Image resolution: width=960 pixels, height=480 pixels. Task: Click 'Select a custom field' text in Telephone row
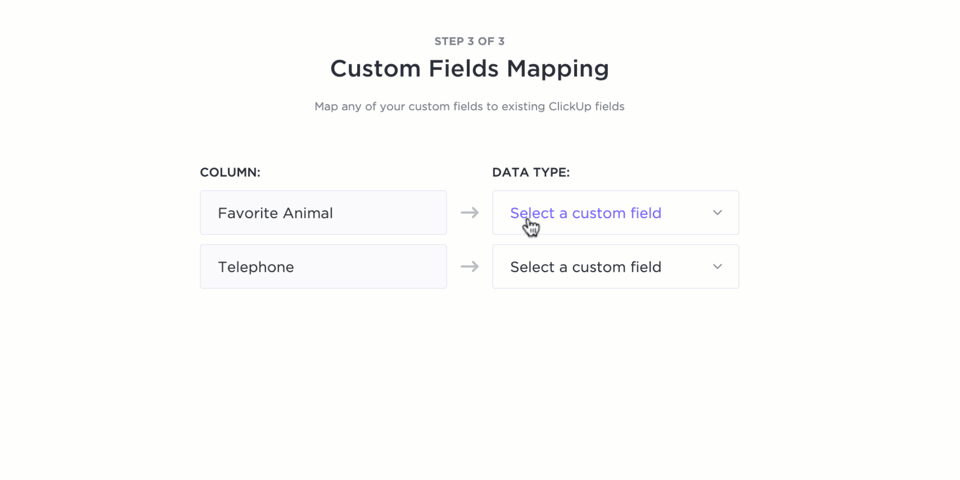[x=585, y=267]
